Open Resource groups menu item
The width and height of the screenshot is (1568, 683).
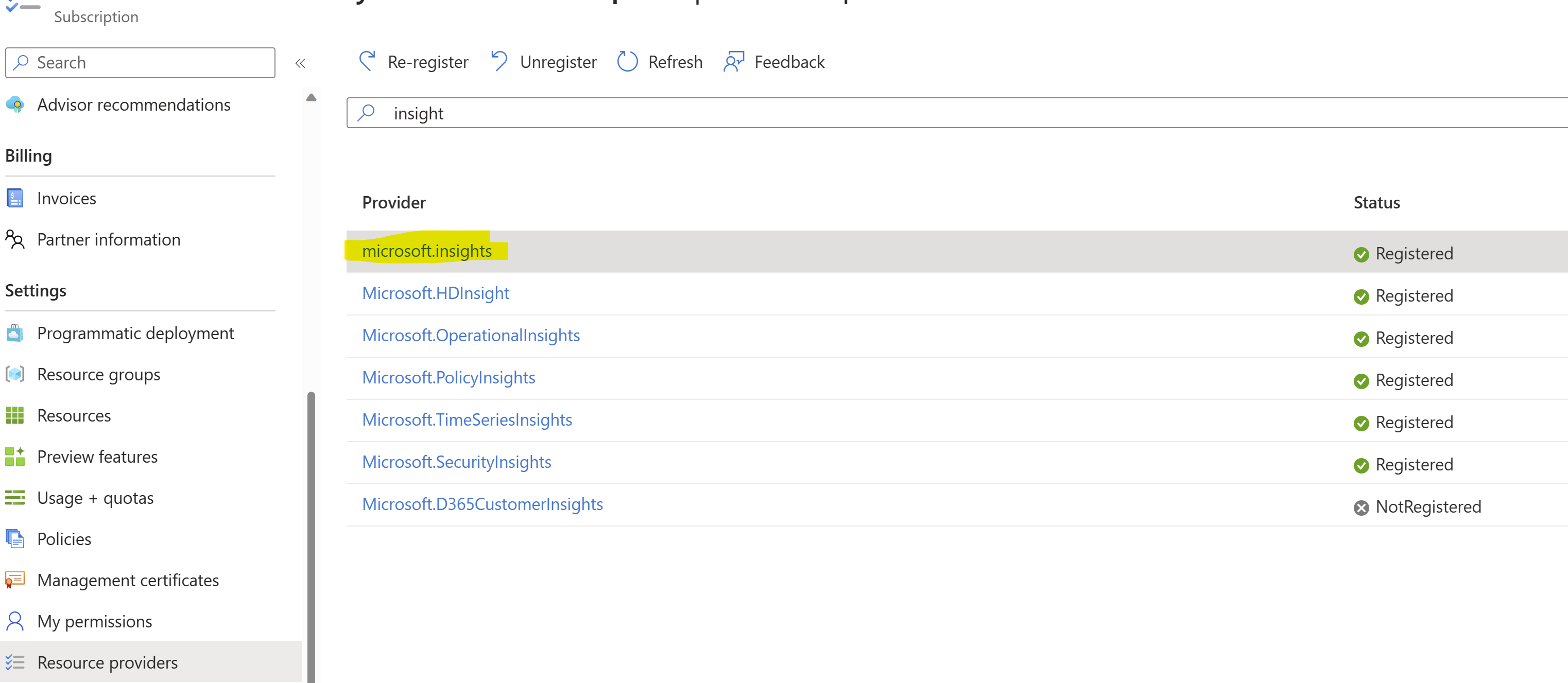click(x=98, y=375)
